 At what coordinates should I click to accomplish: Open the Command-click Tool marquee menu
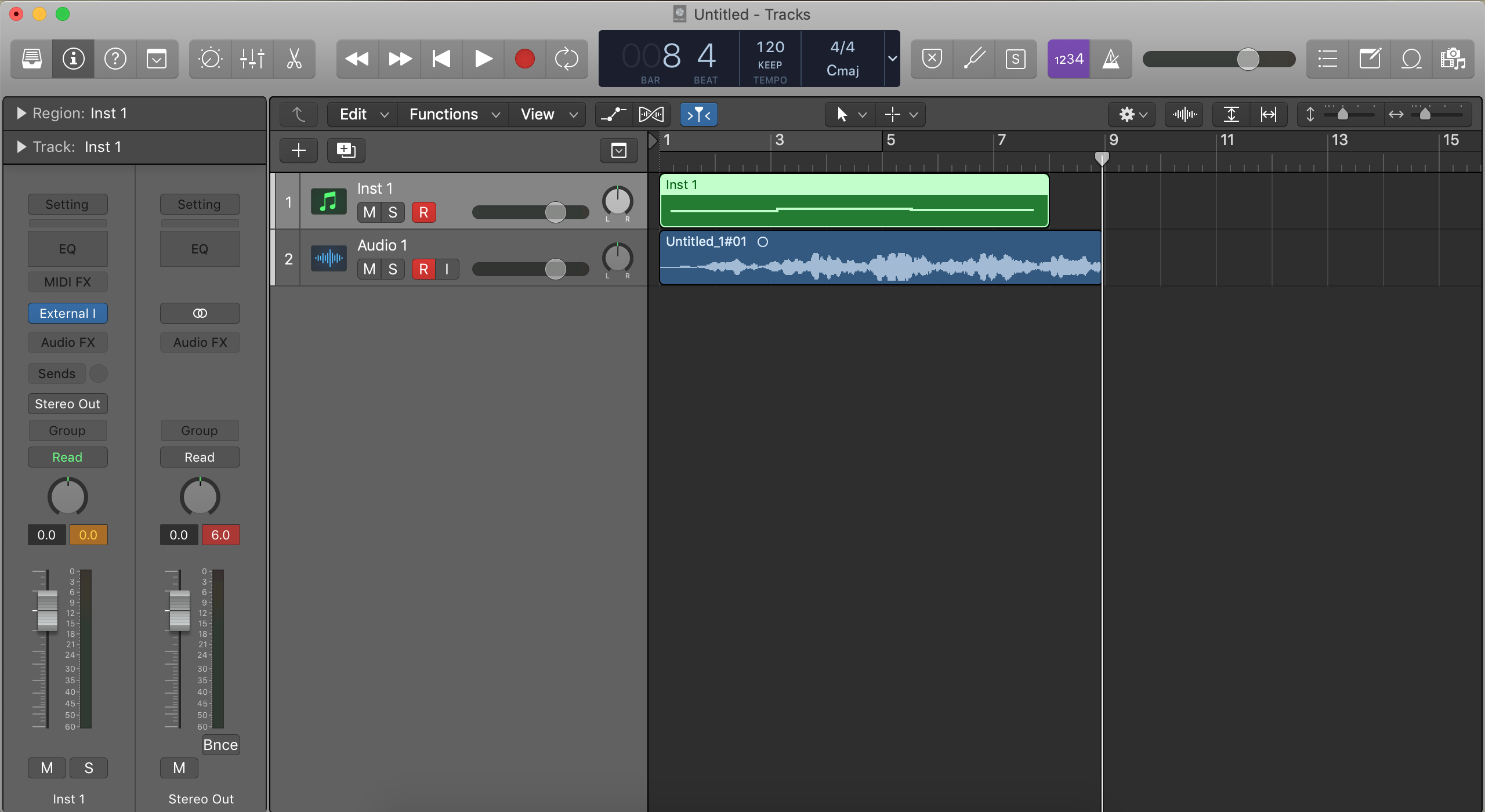point(901,114)
